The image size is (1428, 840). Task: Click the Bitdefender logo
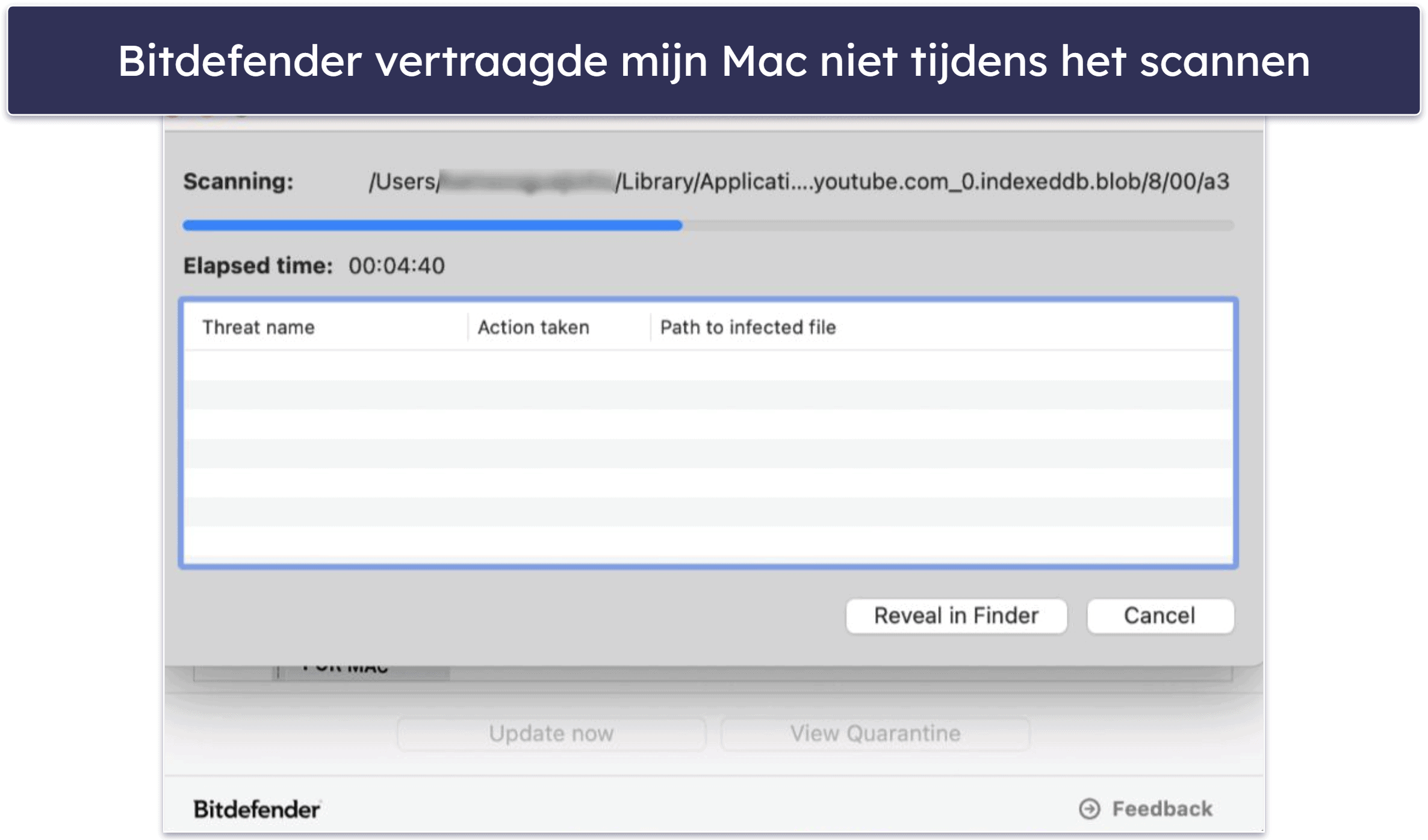pos(256,809)
